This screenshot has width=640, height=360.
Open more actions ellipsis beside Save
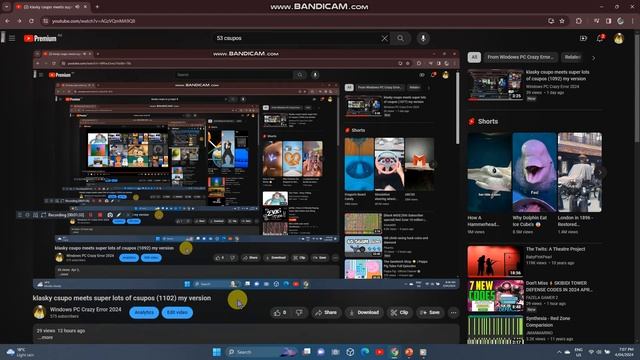coord(453,313)
